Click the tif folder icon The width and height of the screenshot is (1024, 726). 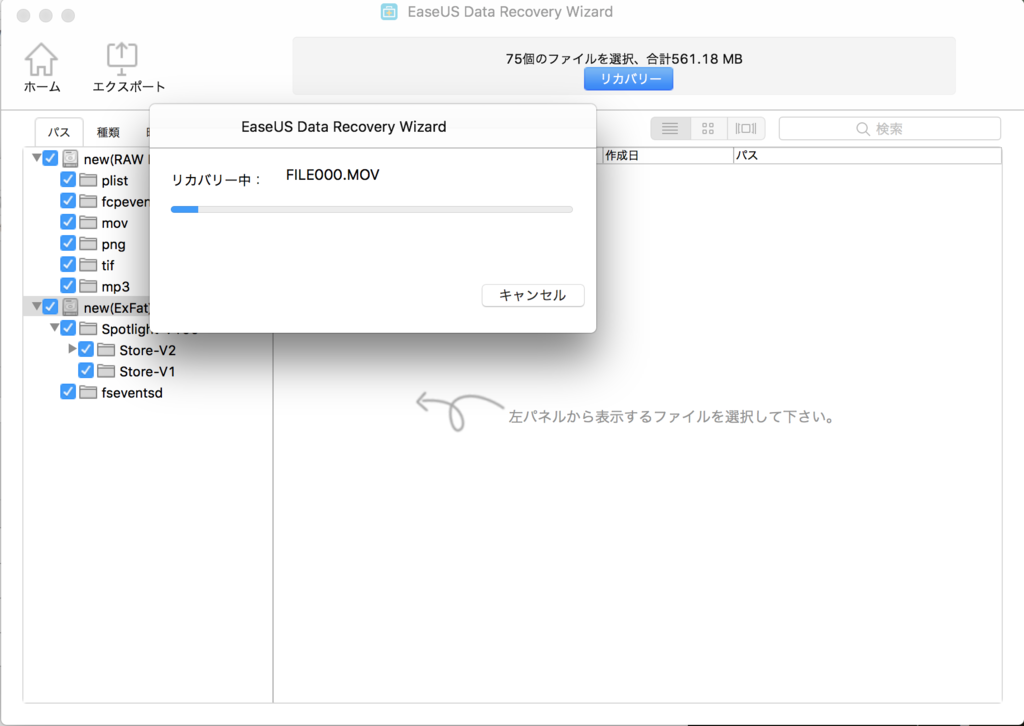(x=88, y=264)
